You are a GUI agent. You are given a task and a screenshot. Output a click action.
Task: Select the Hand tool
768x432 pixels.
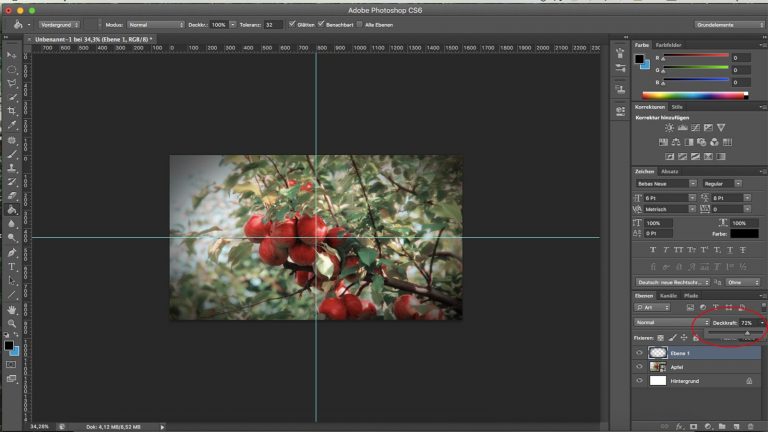coord(12,309)
